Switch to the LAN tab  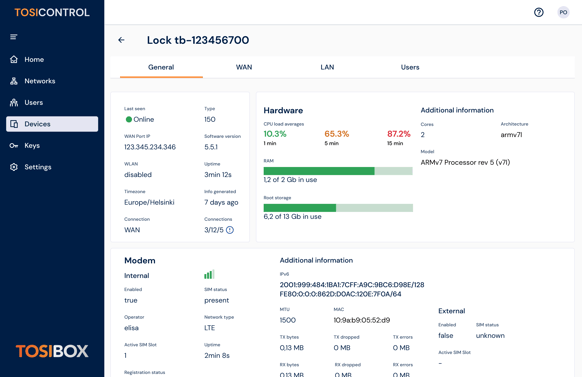[x=327, y=67]
